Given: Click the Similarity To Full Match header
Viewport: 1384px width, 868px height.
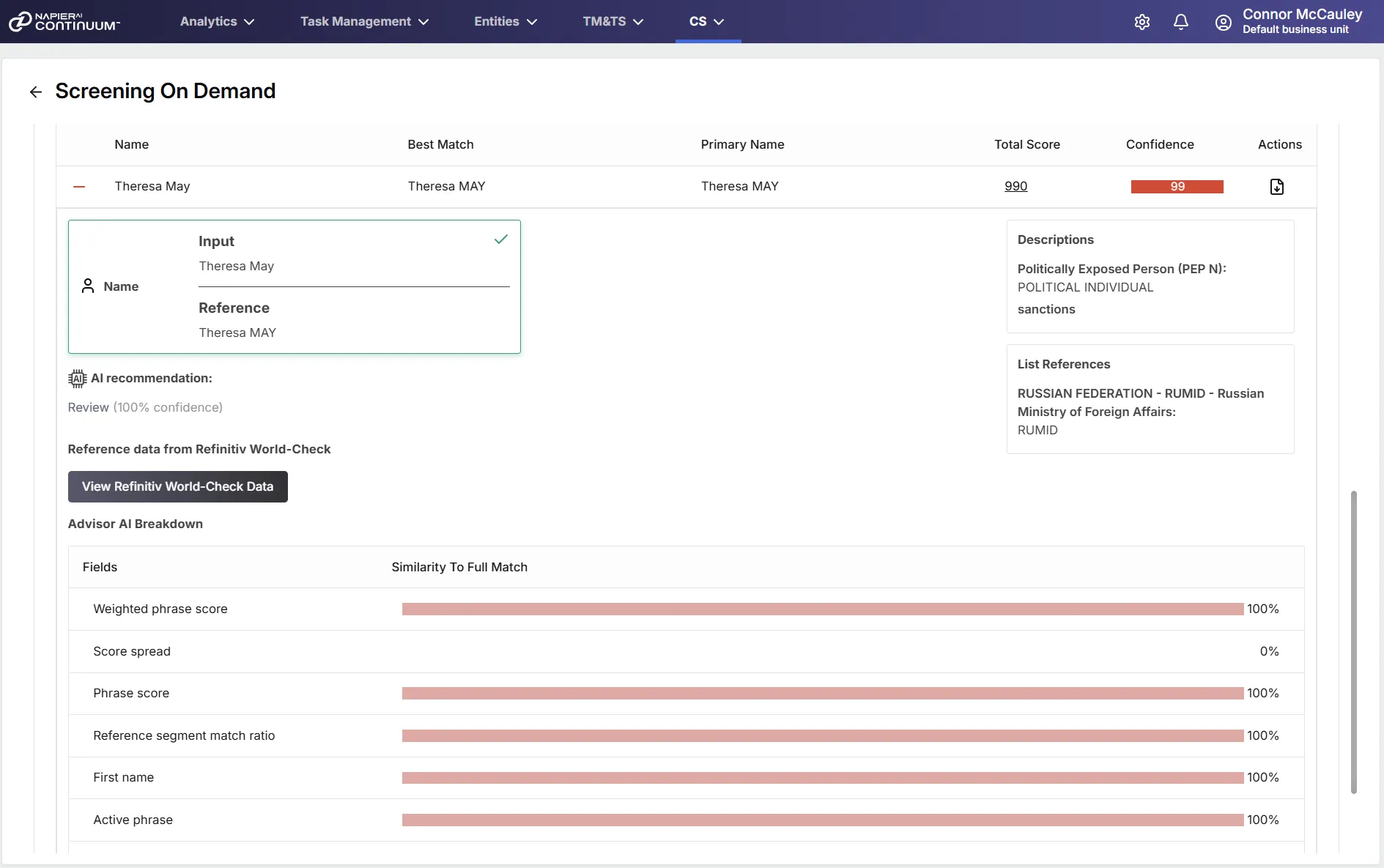Looking at the screenshot, I should click(x=459, y=567).
